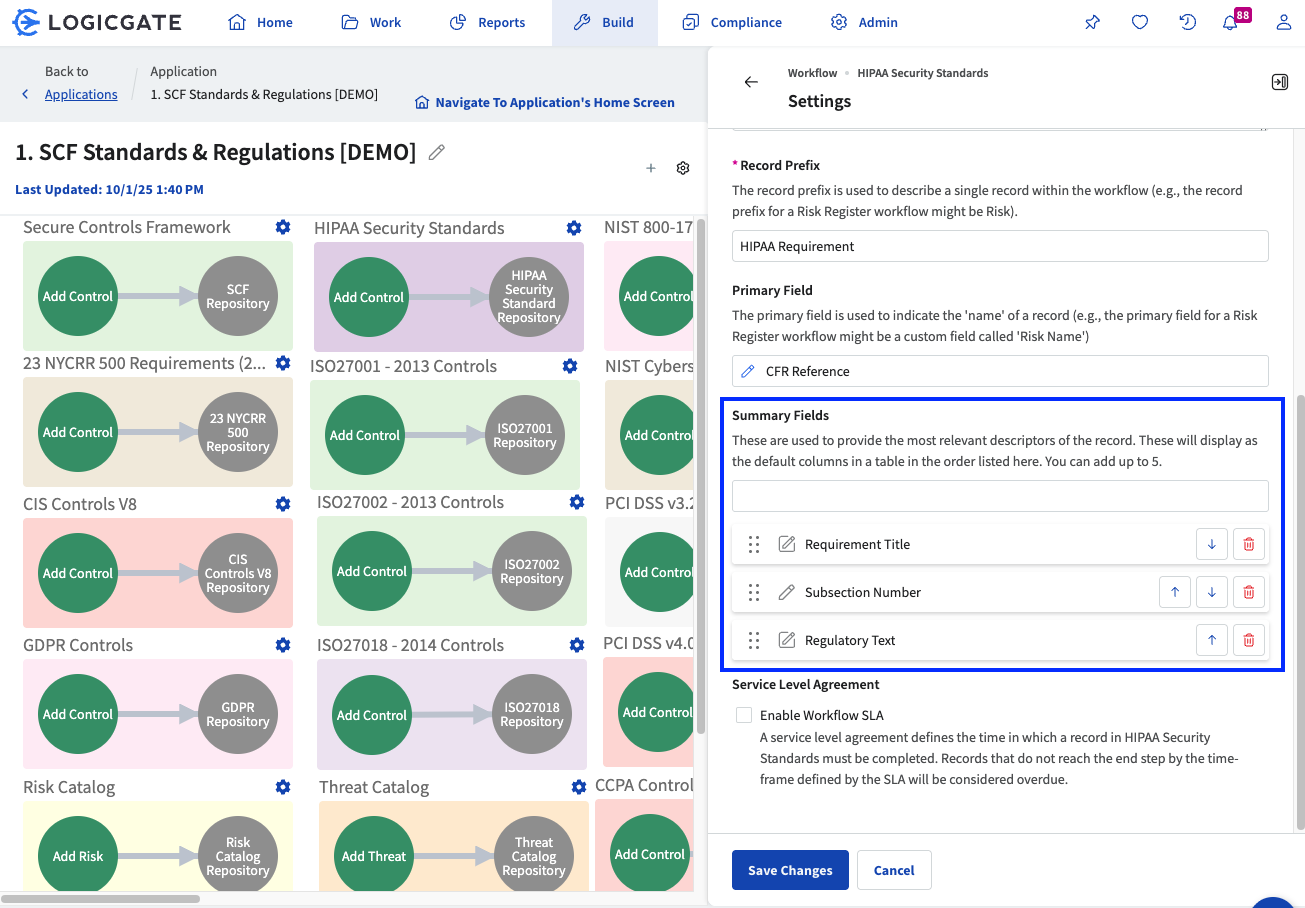
Task: Open the history clock icon
Action: click(1187, 23)
